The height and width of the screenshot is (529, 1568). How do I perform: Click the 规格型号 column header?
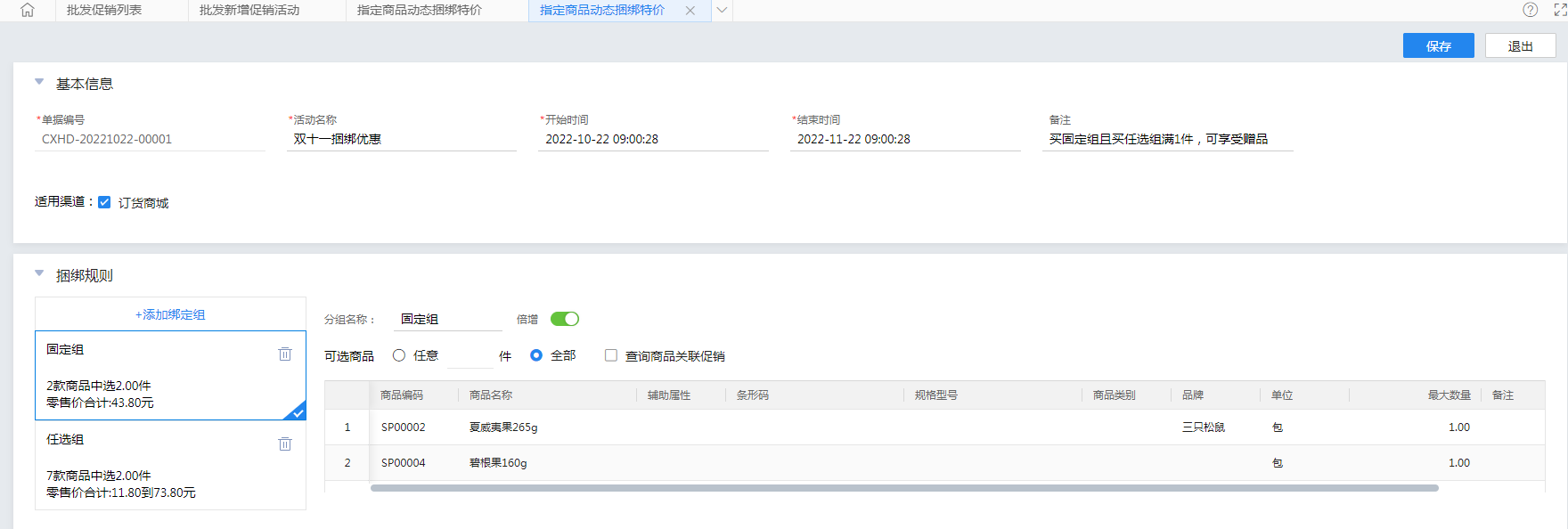click(x=936, y=395)
